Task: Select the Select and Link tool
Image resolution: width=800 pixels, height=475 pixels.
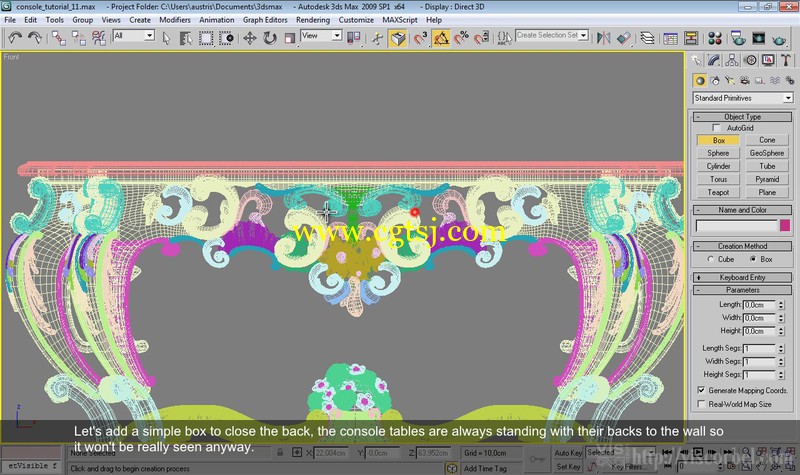Action: click(x=58, y=38)
